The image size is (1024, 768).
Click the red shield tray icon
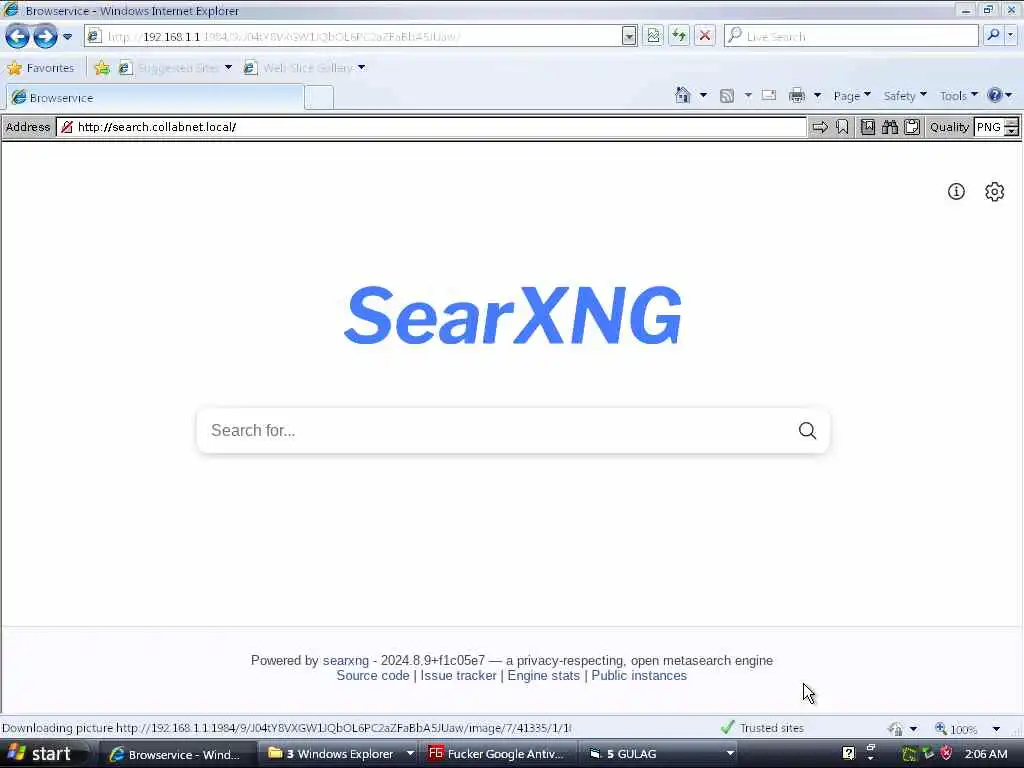(946, 754)
